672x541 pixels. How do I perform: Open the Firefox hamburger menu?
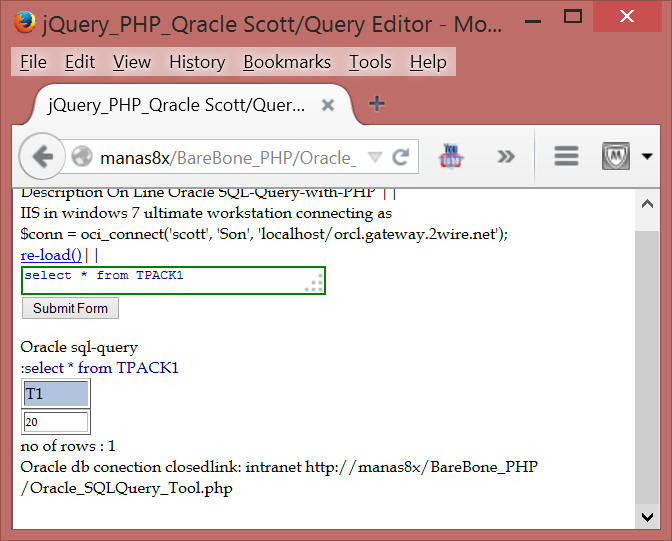566,156
